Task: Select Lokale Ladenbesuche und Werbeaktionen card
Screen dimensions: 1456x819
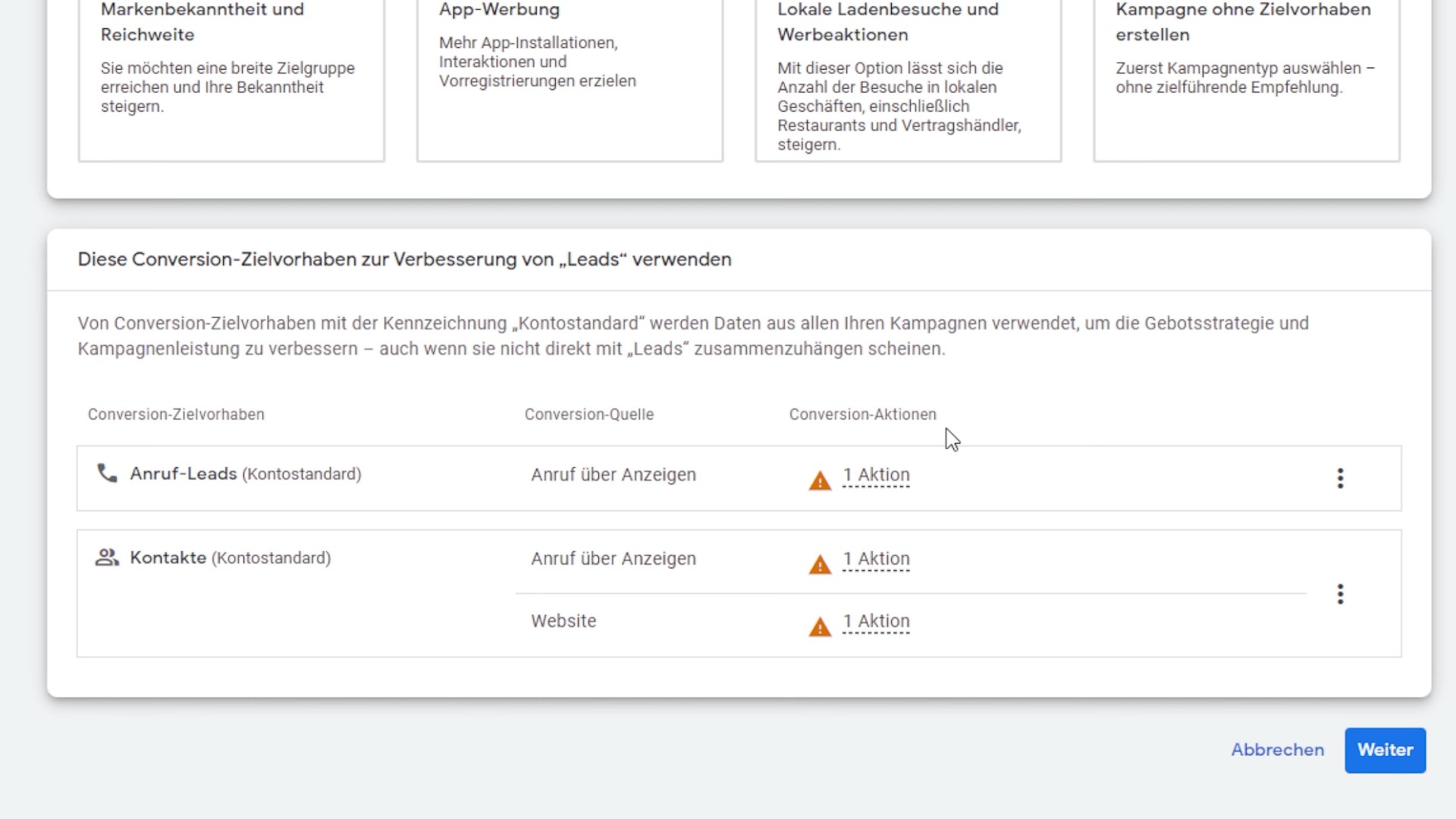Action: point(908,80)
